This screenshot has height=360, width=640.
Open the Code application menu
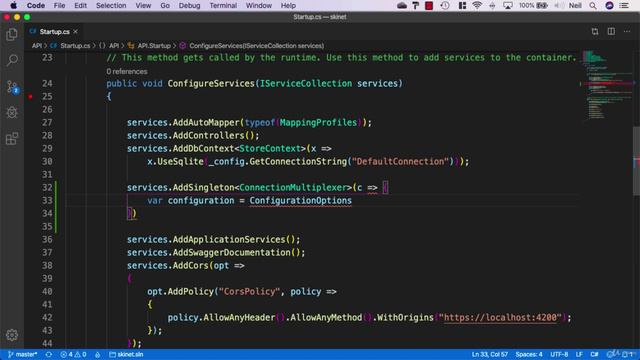pos(36,5)
